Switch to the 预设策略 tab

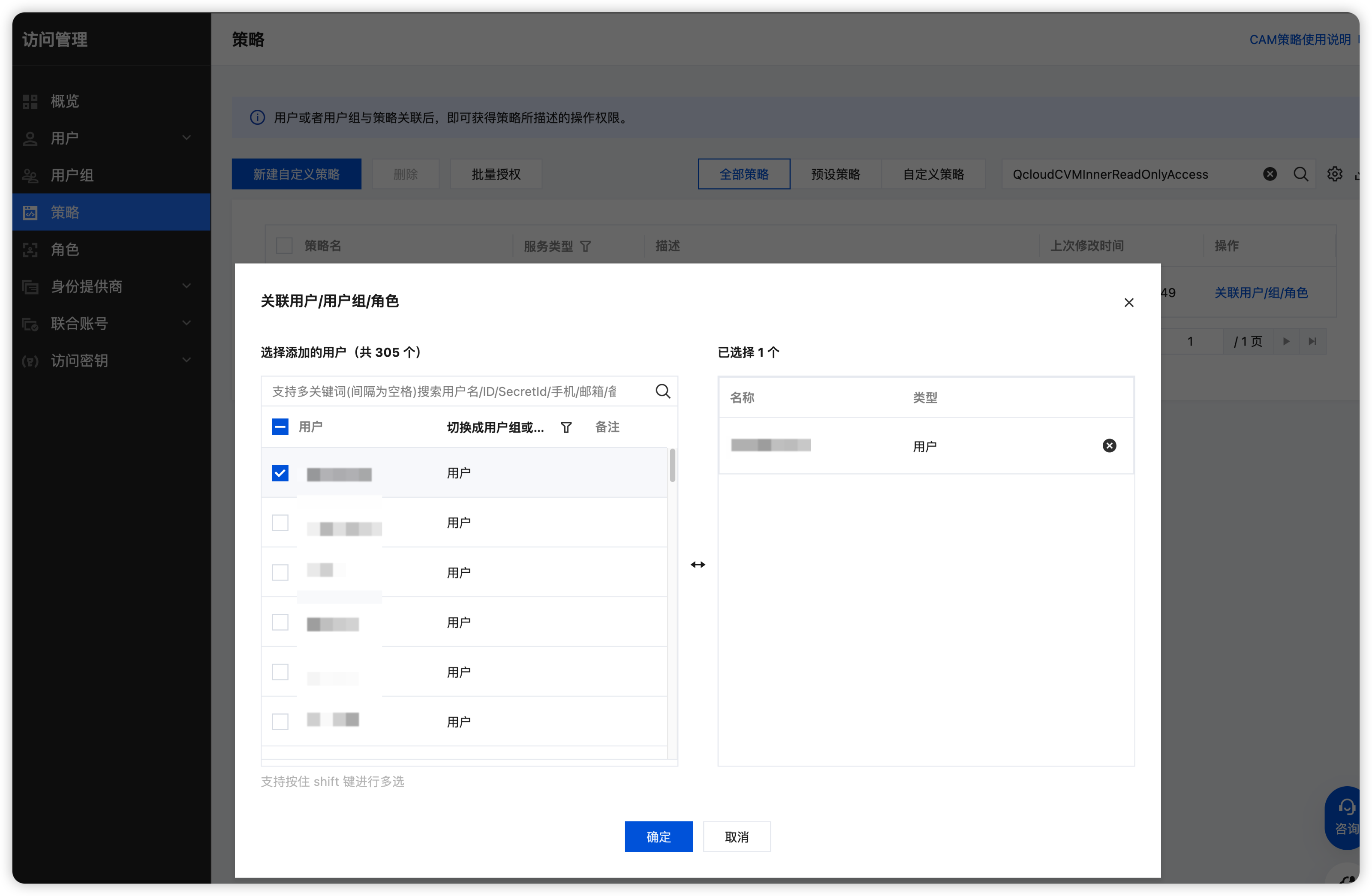835,174
